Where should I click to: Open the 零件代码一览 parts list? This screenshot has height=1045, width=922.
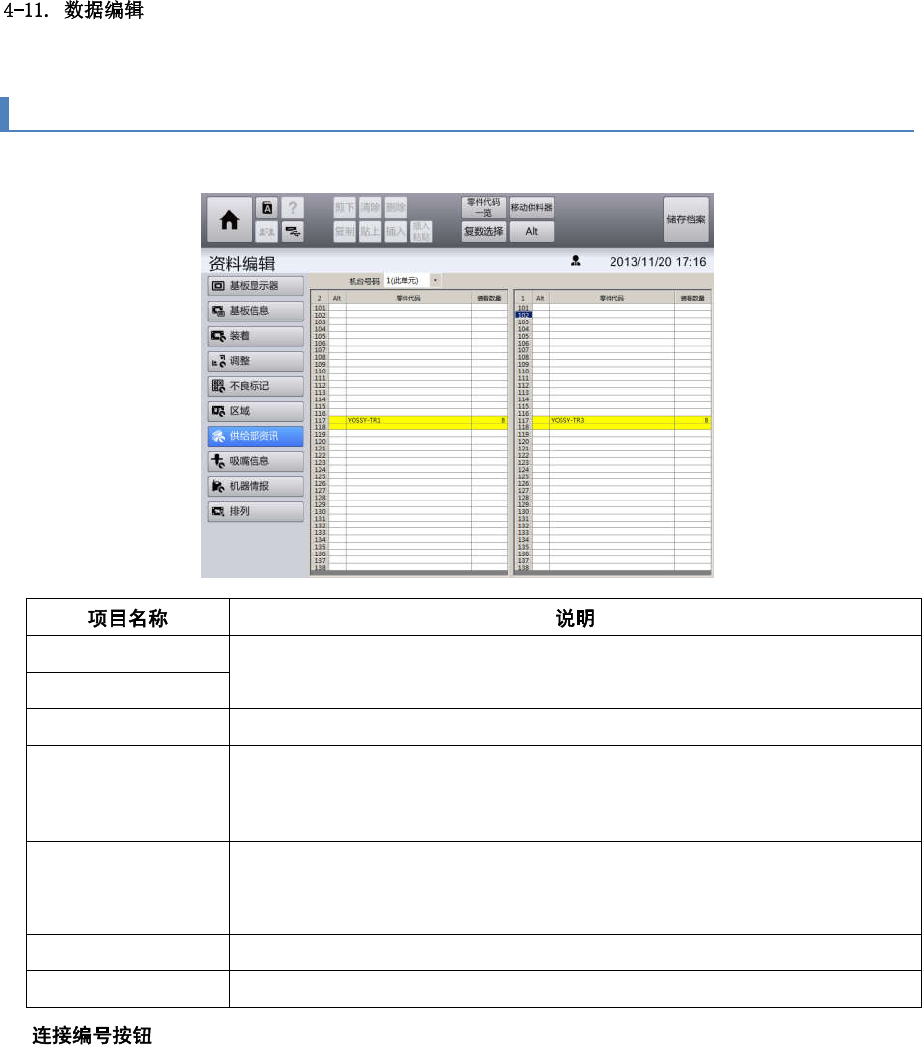(x=483, y=207)
